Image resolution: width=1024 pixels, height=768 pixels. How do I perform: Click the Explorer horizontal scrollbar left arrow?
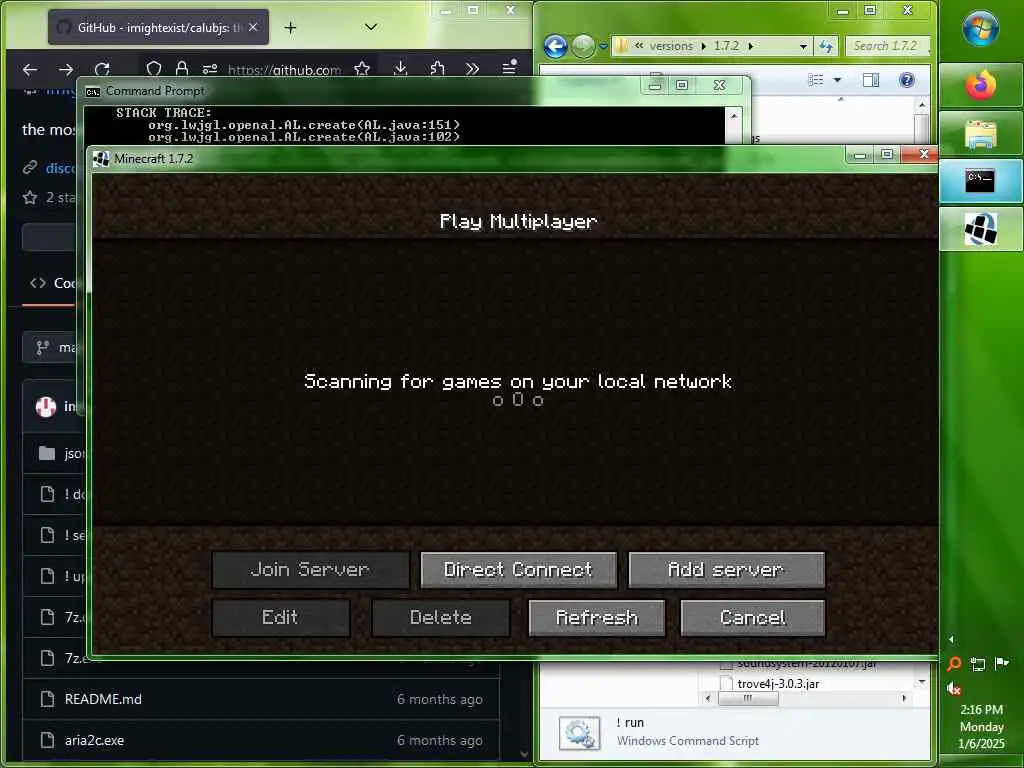click(708, 698)
